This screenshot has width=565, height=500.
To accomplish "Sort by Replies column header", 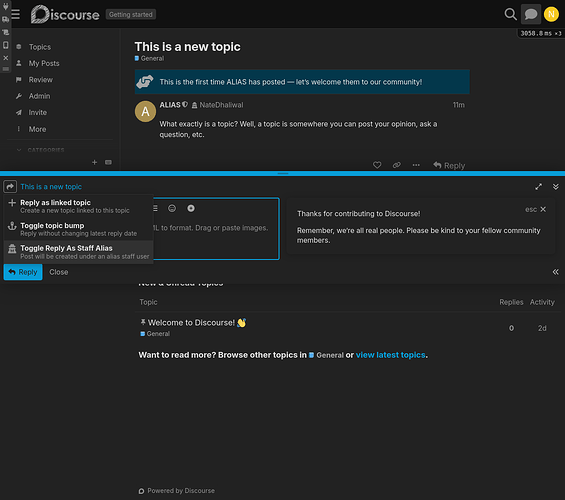I will tap(511, 302).
